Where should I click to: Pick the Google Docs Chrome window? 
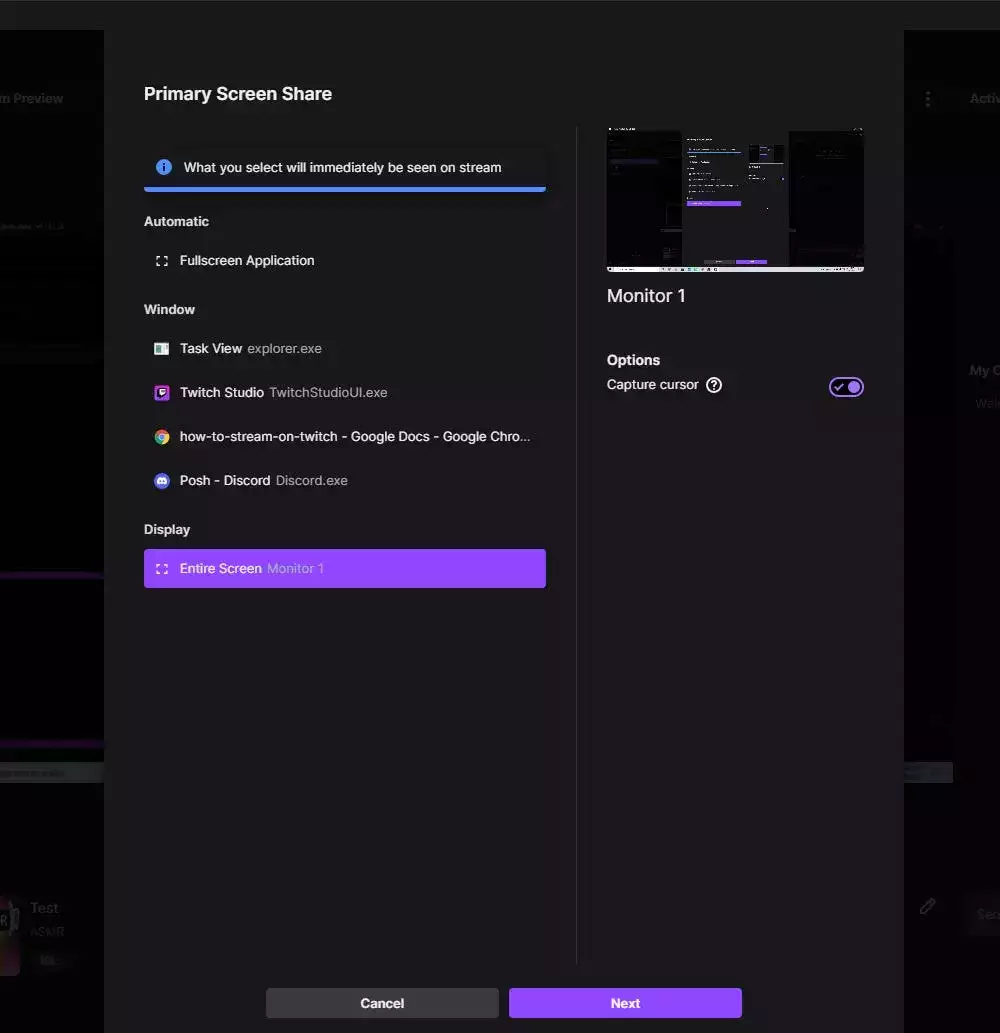point(345,437)
